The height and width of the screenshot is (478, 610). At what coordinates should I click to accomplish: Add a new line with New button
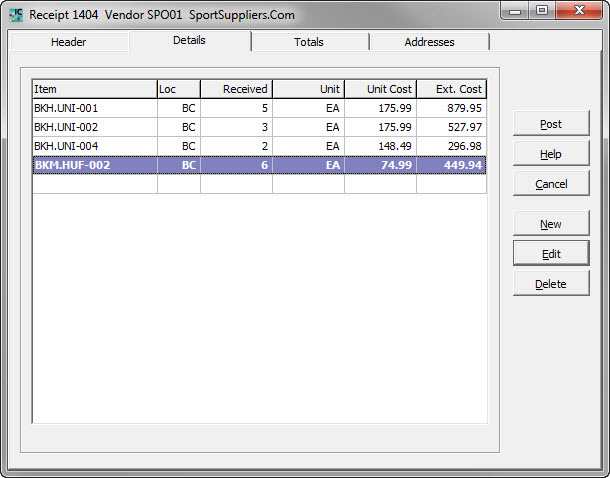click(551, 224)
